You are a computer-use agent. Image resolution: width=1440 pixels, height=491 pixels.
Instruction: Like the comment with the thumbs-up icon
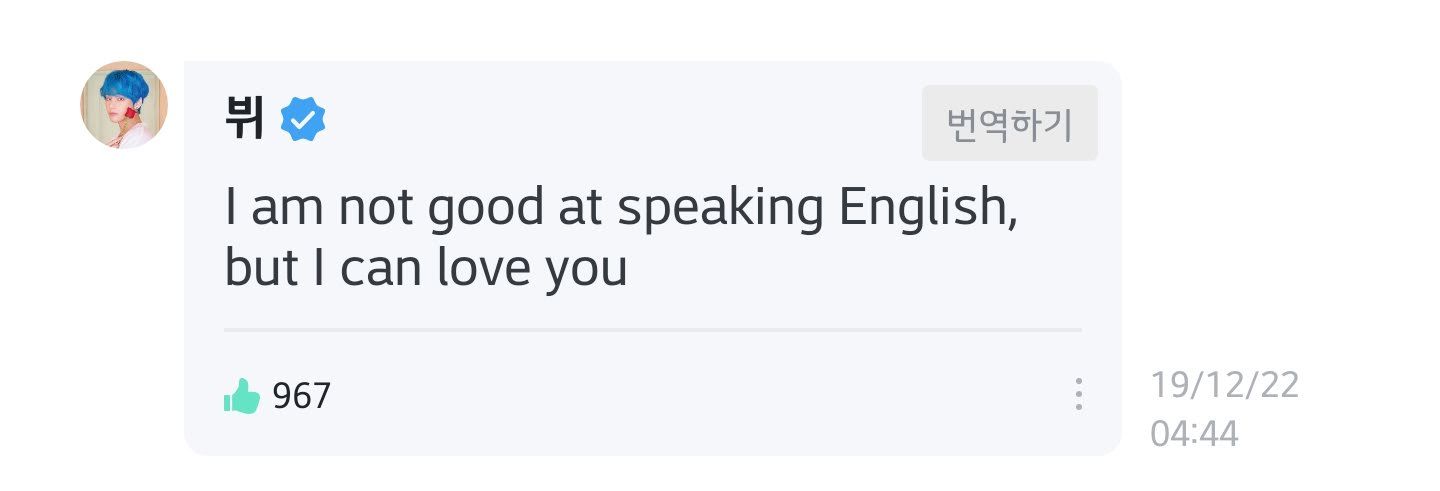(x=241, y=396)
